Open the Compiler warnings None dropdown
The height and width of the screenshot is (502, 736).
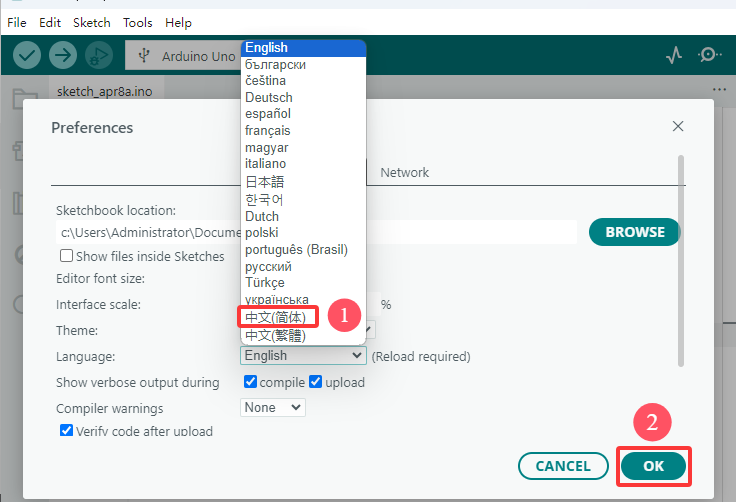273,407
